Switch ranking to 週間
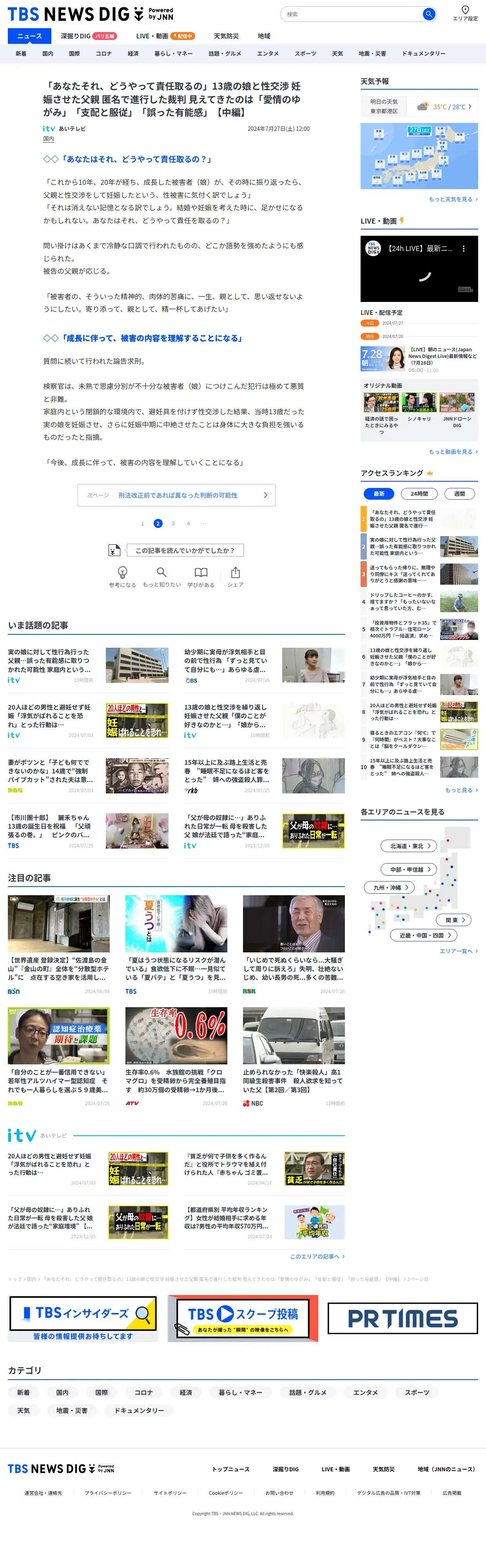Image resolution: width=486 pixels, height=1568 pixels. tap(459, 494)
